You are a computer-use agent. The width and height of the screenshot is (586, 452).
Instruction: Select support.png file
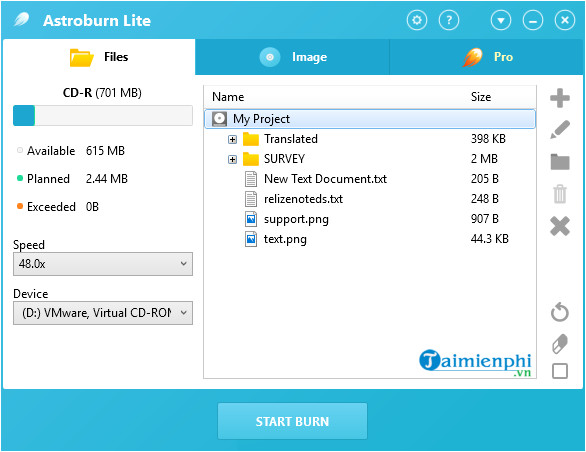click(x=370, y=219)
